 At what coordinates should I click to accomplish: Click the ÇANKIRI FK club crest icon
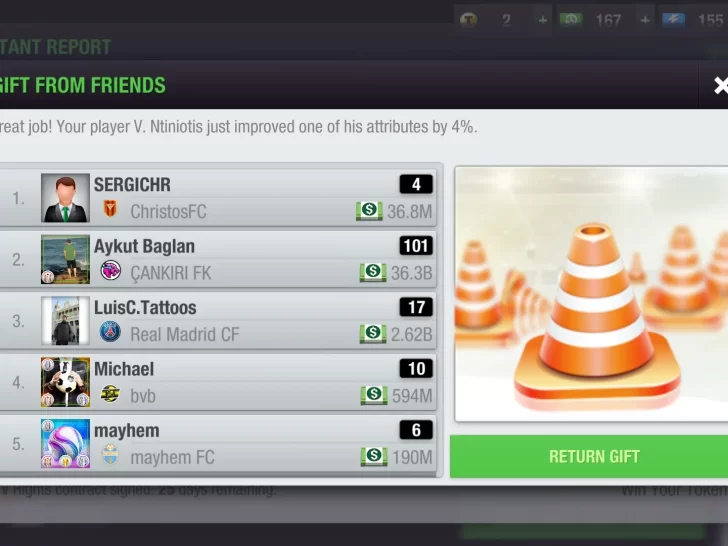110,271
